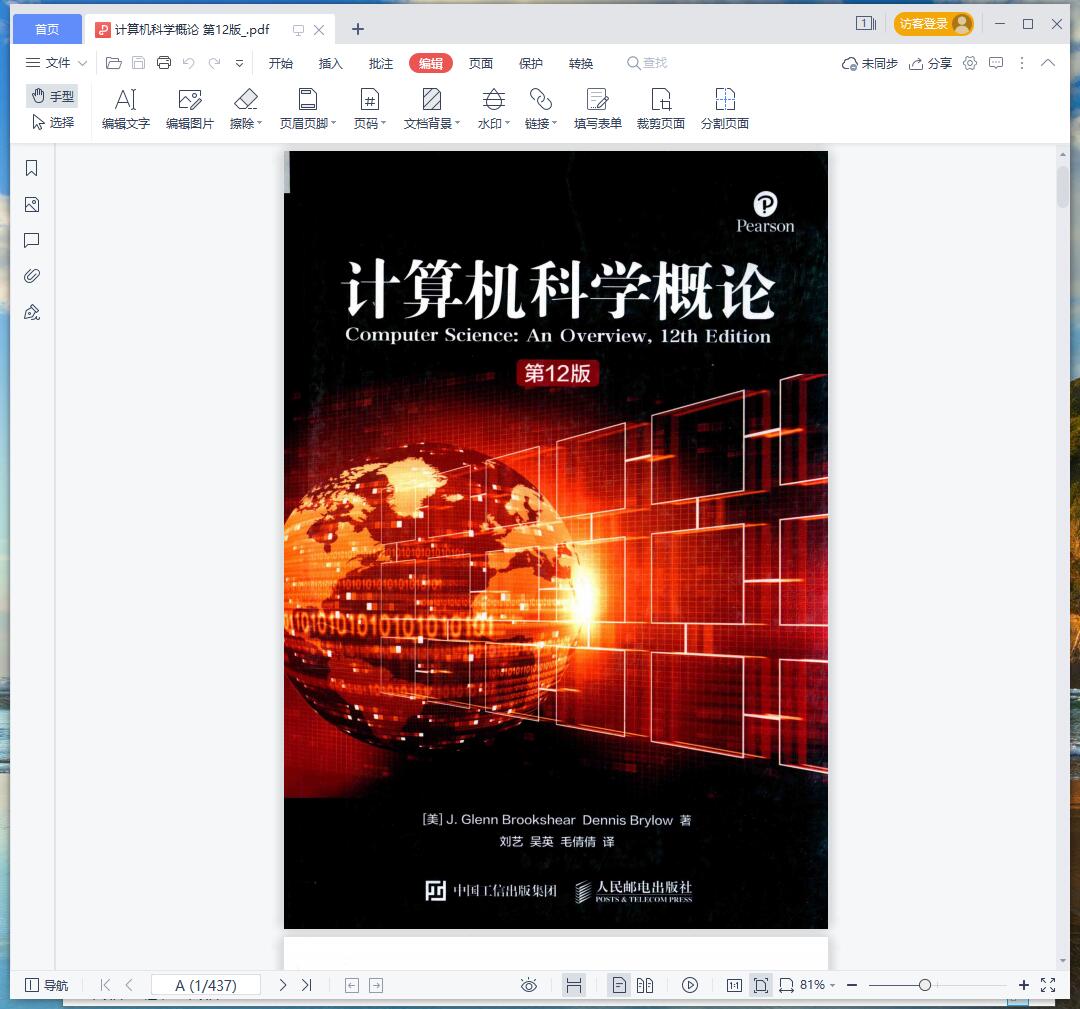Screen dimensions: 1080x1009
Task: Click the save icon in quick toolbar
Action: pyautogui.click(x=138, y=63)
